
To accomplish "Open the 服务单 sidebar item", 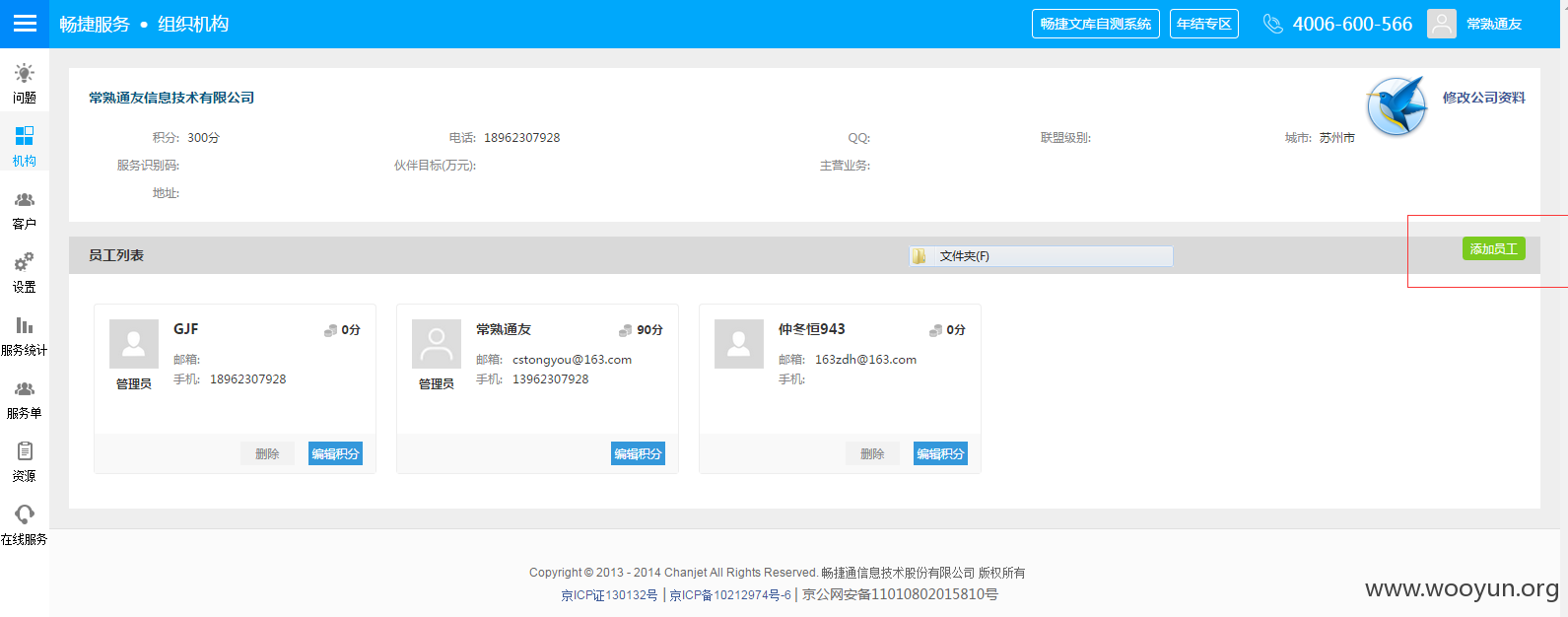I will (25, 399).
